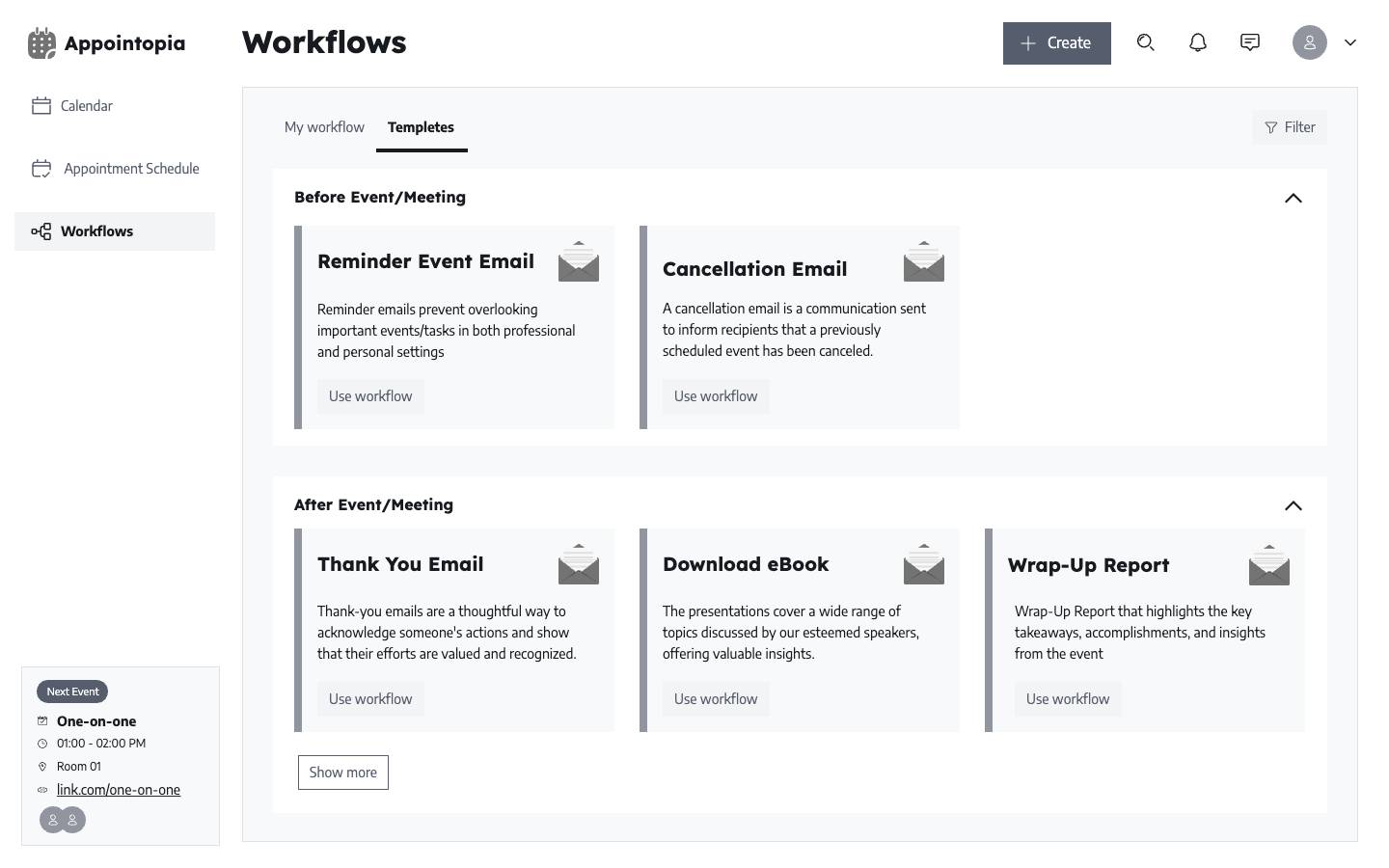
Task: Switch to the My workflow tab
Action: coord(324,127)
